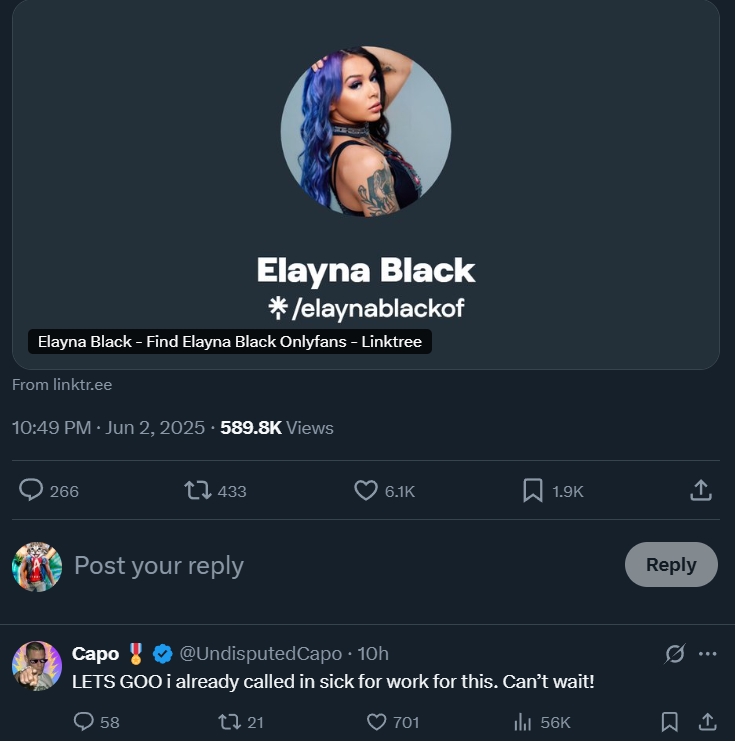Screen dimensions: 735x741
Task: Bookmark Capo's comment
Action: coord(670,721)
